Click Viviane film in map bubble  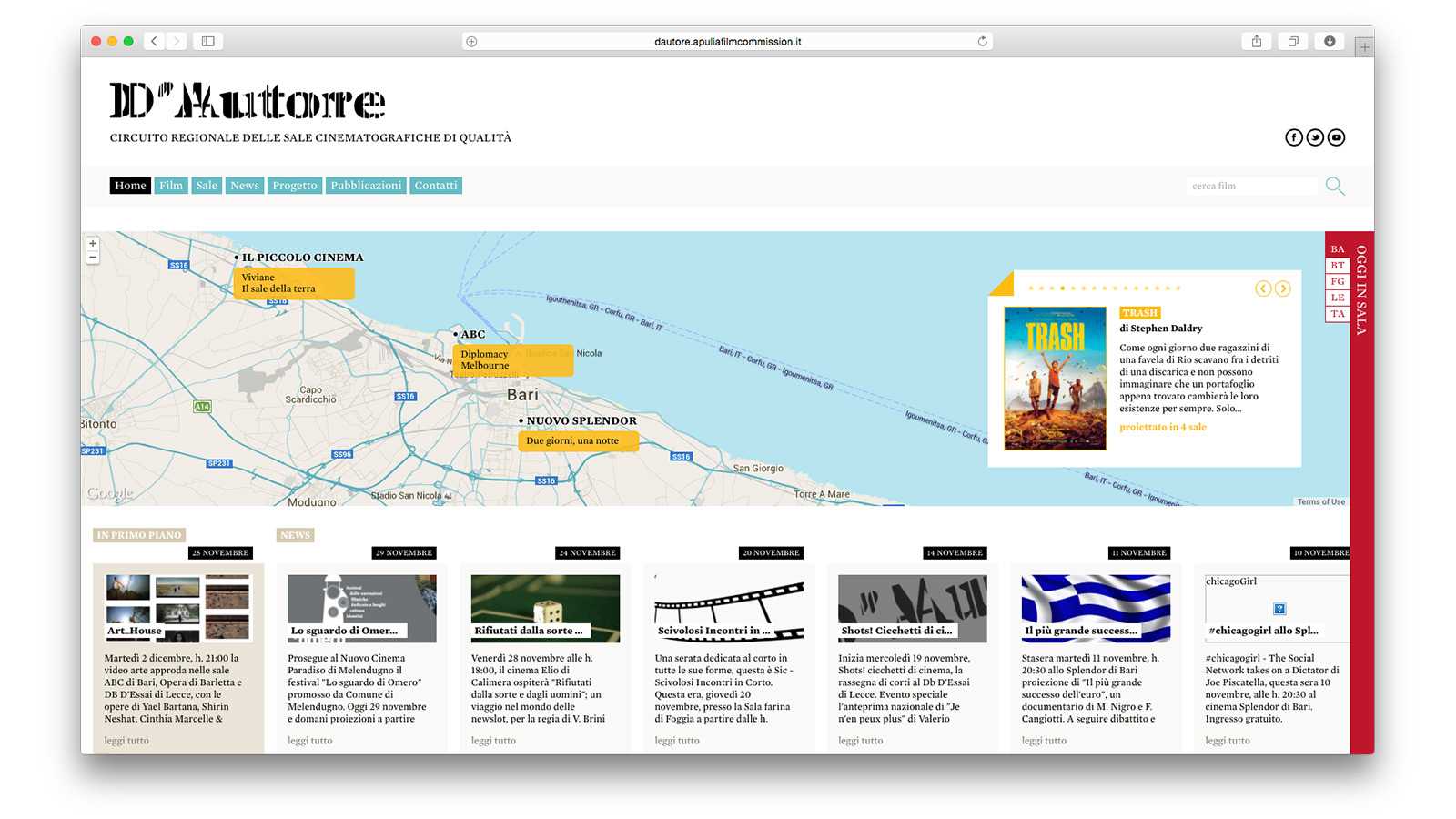(x=258, y=278)
